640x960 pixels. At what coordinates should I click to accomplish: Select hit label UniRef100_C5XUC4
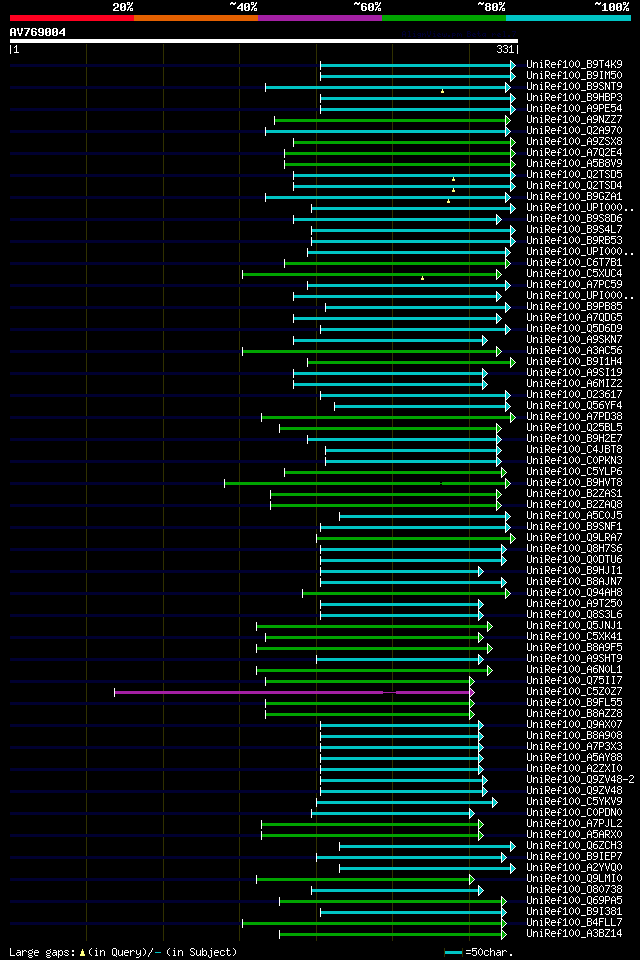click(574, 274)
